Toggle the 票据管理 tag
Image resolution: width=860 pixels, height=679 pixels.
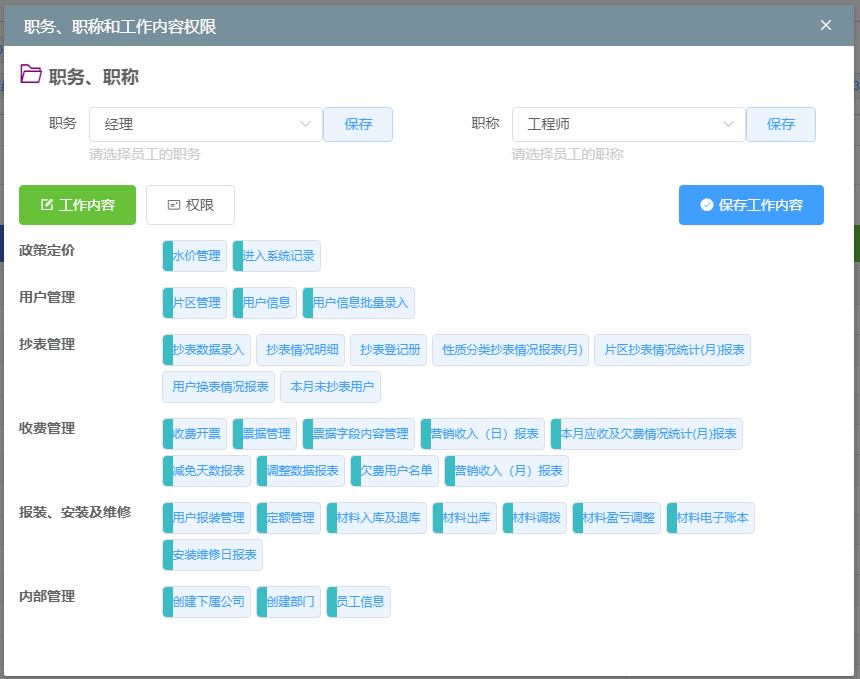pos(265,434)
